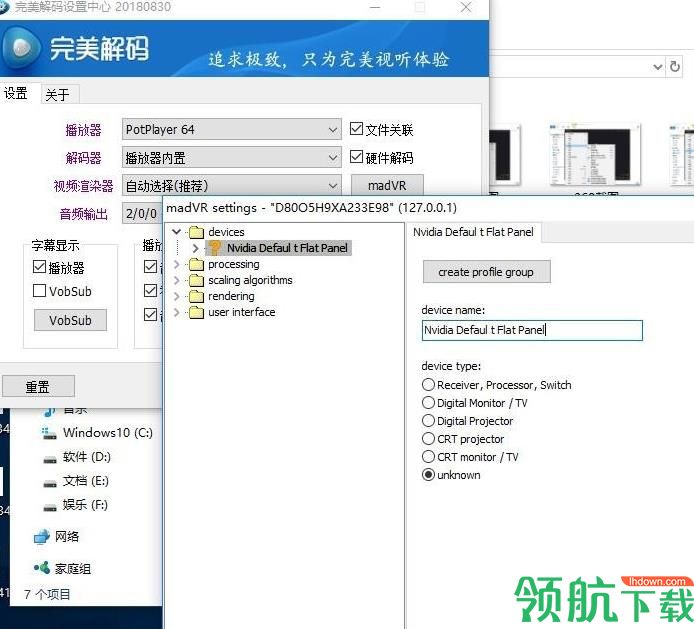Expand the rendering tree node
Viewport: 694px width, 629px height.
177,296
